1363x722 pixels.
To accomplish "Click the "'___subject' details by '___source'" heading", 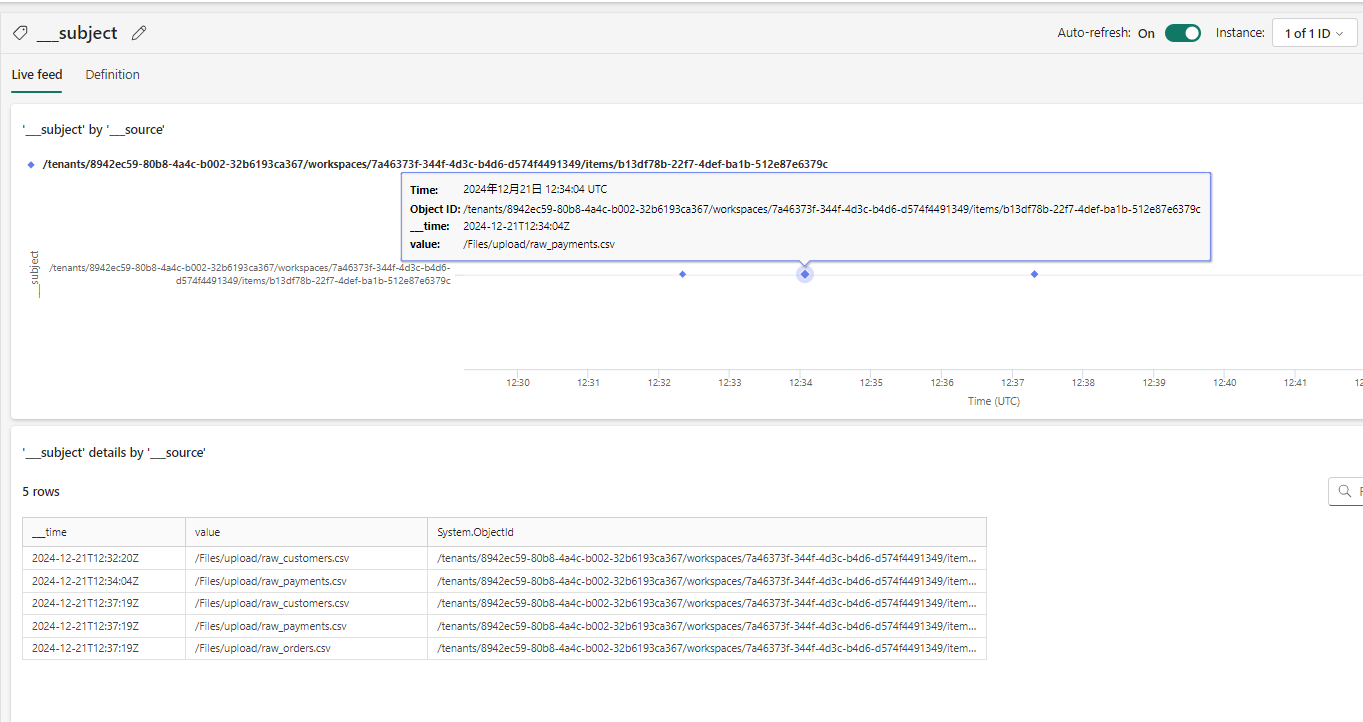I will 114,453.
